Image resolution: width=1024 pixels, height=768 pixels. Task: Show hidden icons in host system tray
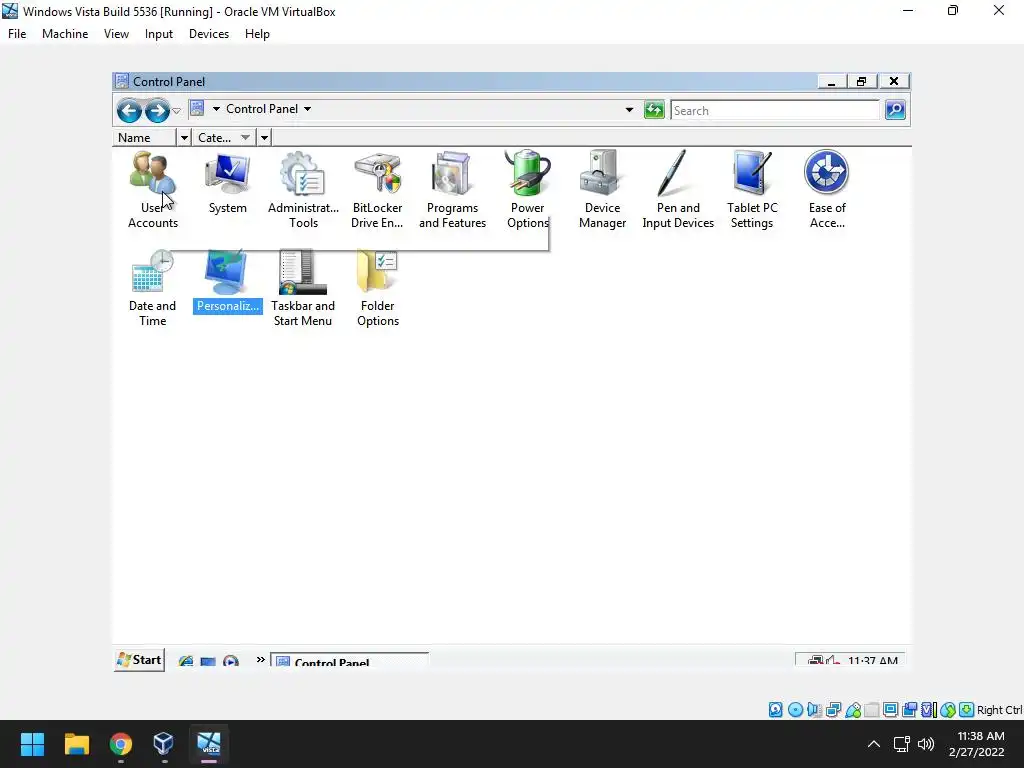pos(874,744)
